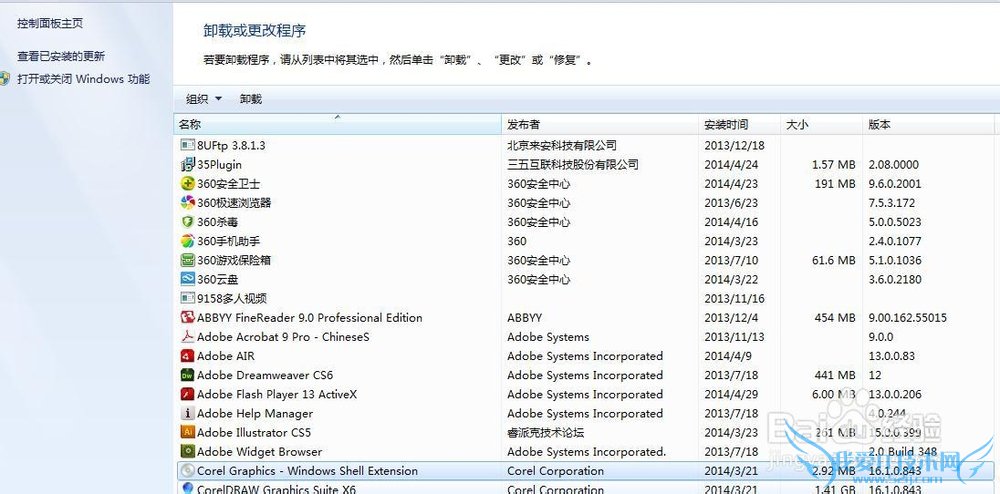Click the 360云盘 icon

[187, 279]
